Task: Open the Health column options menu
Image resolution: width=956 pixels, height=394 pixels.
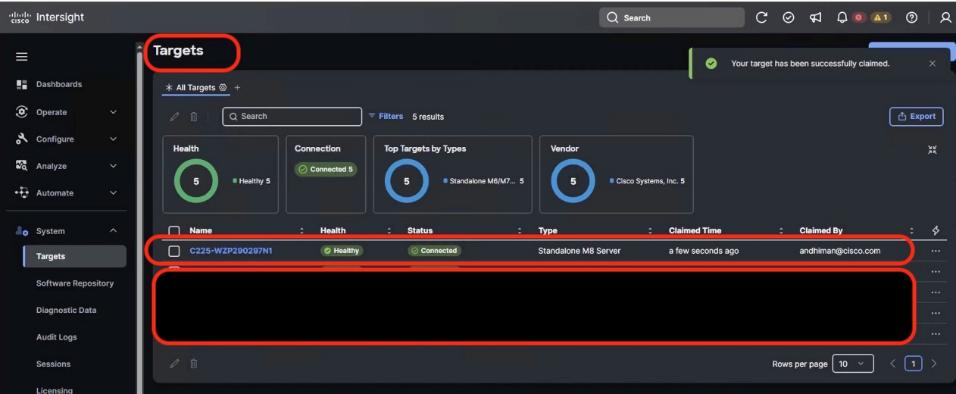Action: pos(389,231)
